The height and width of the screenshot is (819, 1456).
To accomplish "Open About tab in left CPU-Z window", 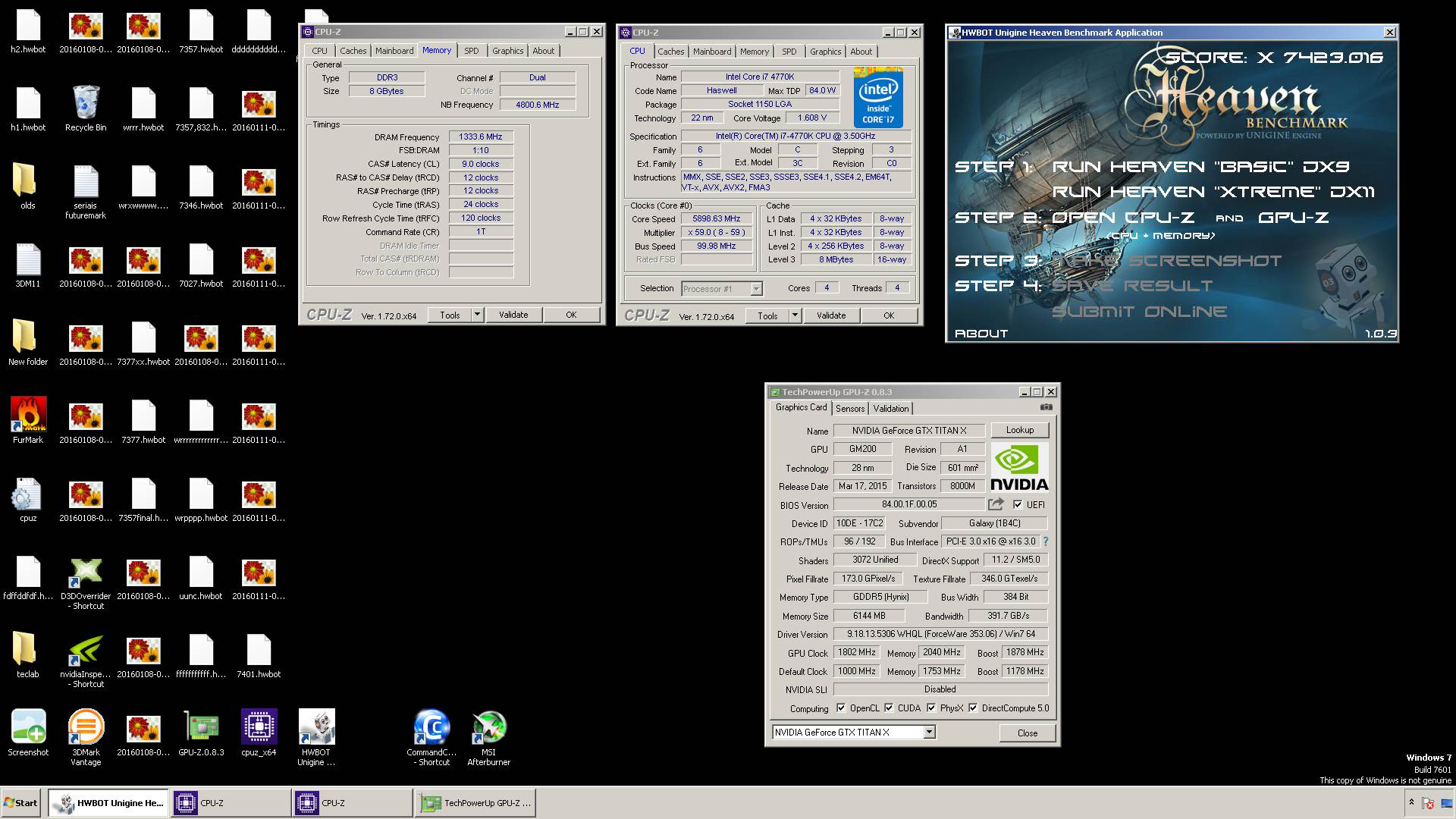I will [543, 51].
